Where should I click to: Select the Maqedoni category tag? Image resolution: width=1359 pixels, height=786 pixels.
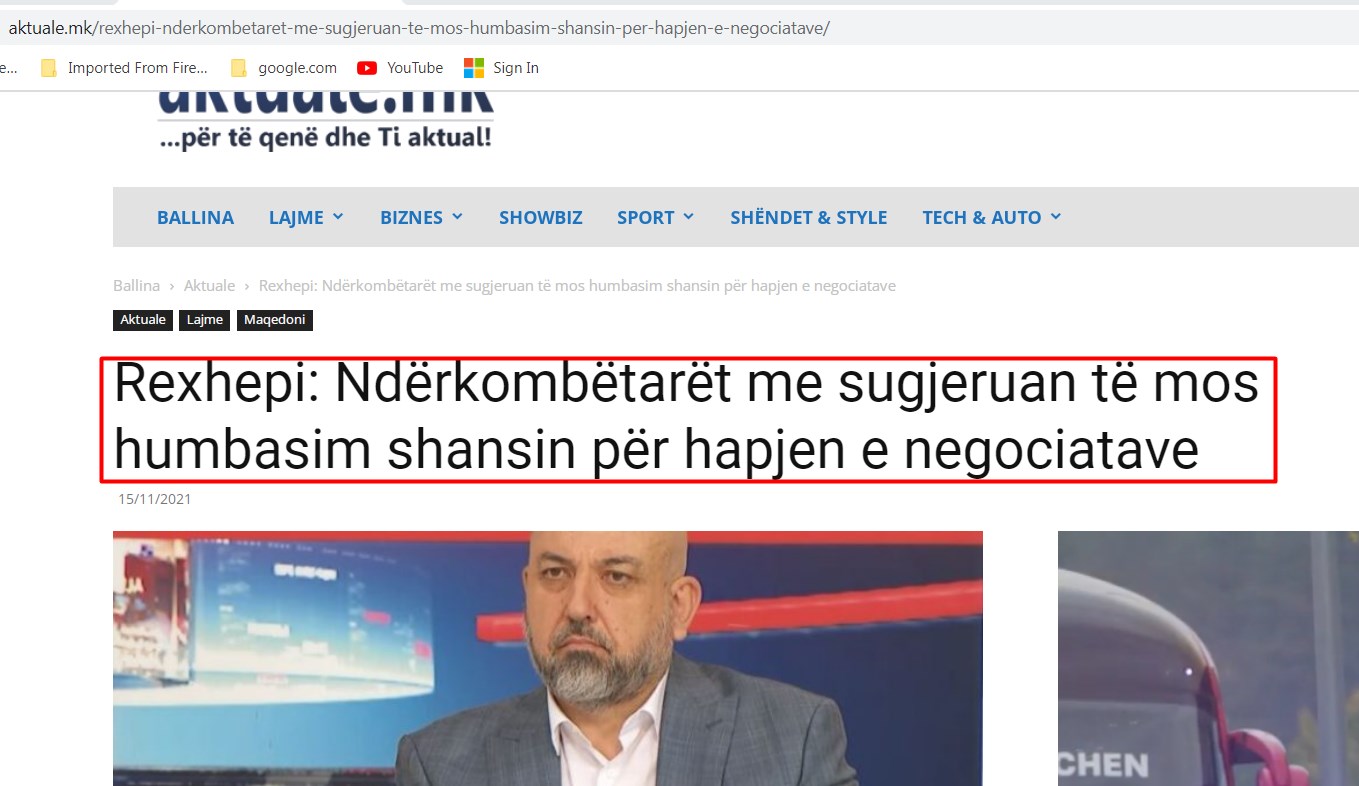tap(275, 320)
